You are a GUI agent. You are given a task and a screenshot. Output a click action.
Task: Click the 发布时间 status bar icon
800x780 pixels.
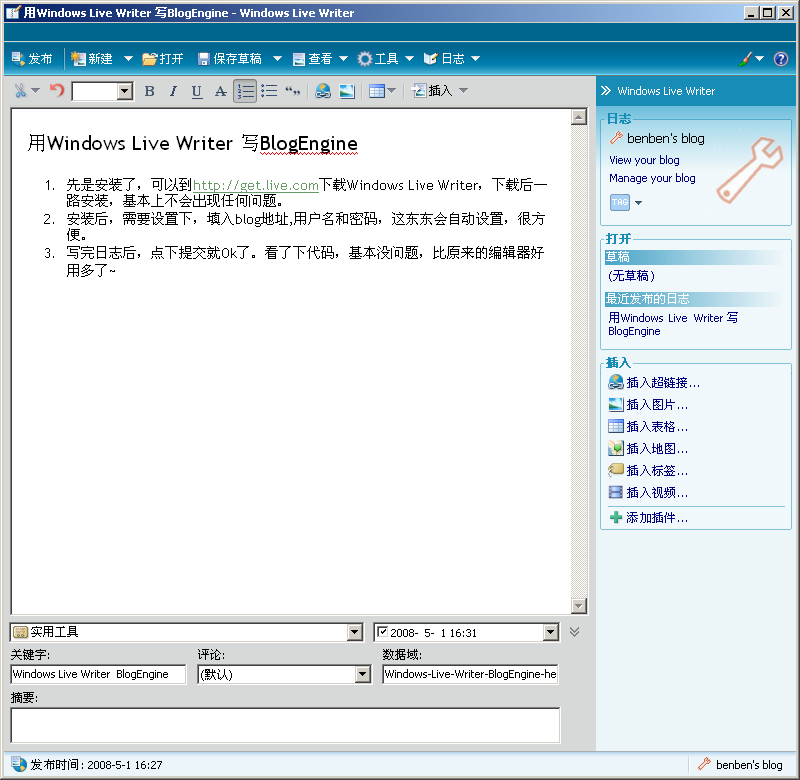point(19,764)
